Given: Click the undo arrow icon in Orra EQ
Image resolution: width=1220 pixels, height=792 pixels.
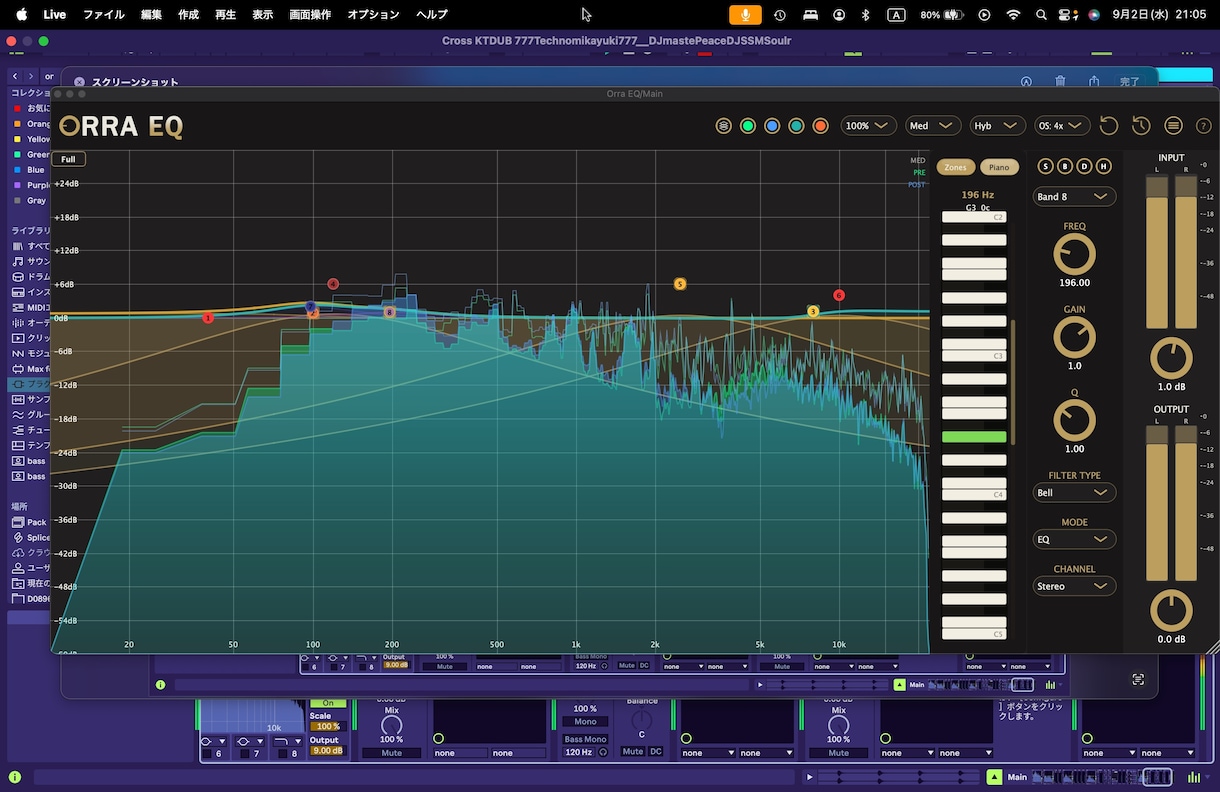Looking at the screenshot, I should 1108,126.
